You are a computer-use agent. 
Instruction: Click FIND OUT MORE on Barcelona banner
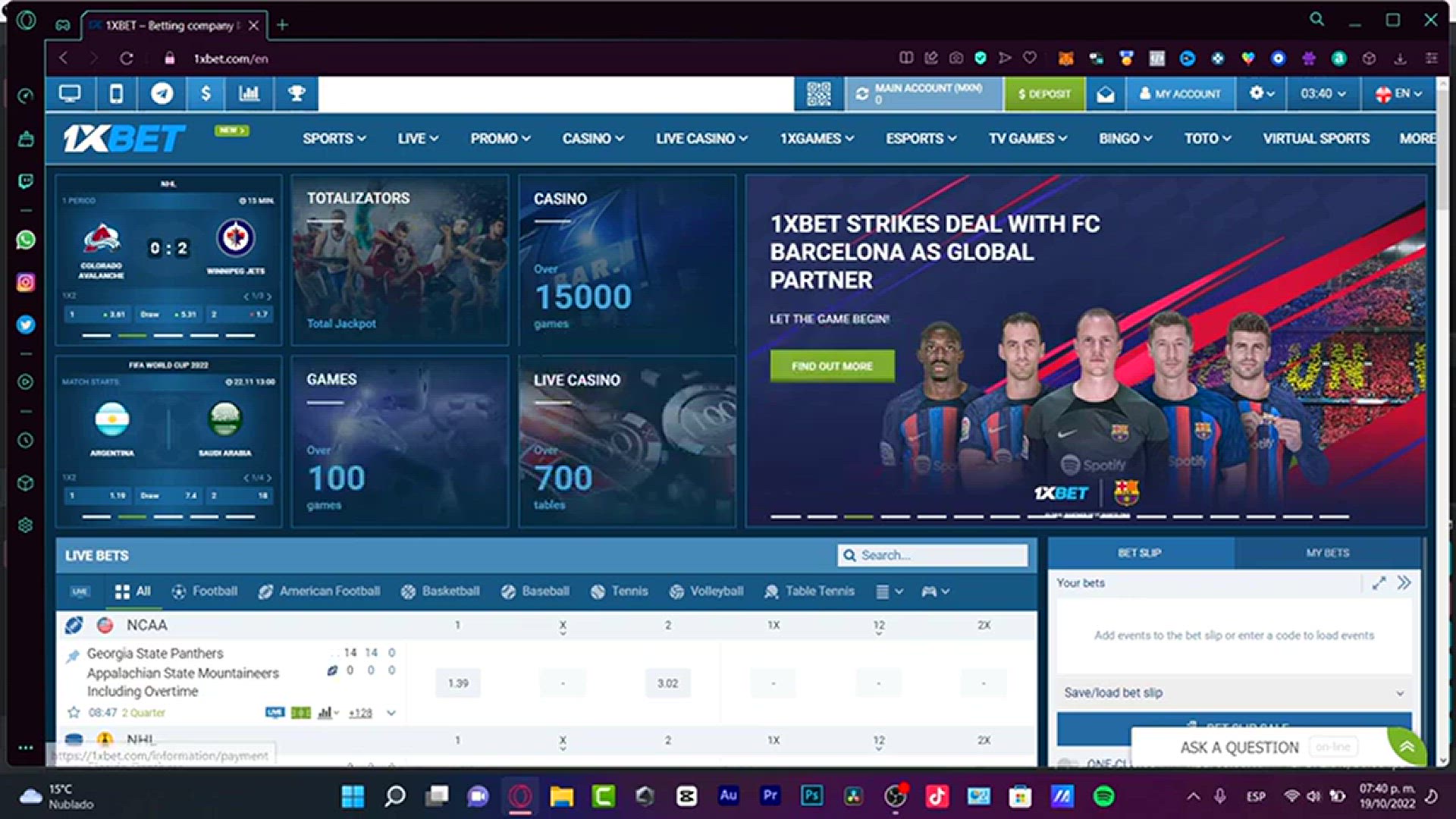(832, 366)
